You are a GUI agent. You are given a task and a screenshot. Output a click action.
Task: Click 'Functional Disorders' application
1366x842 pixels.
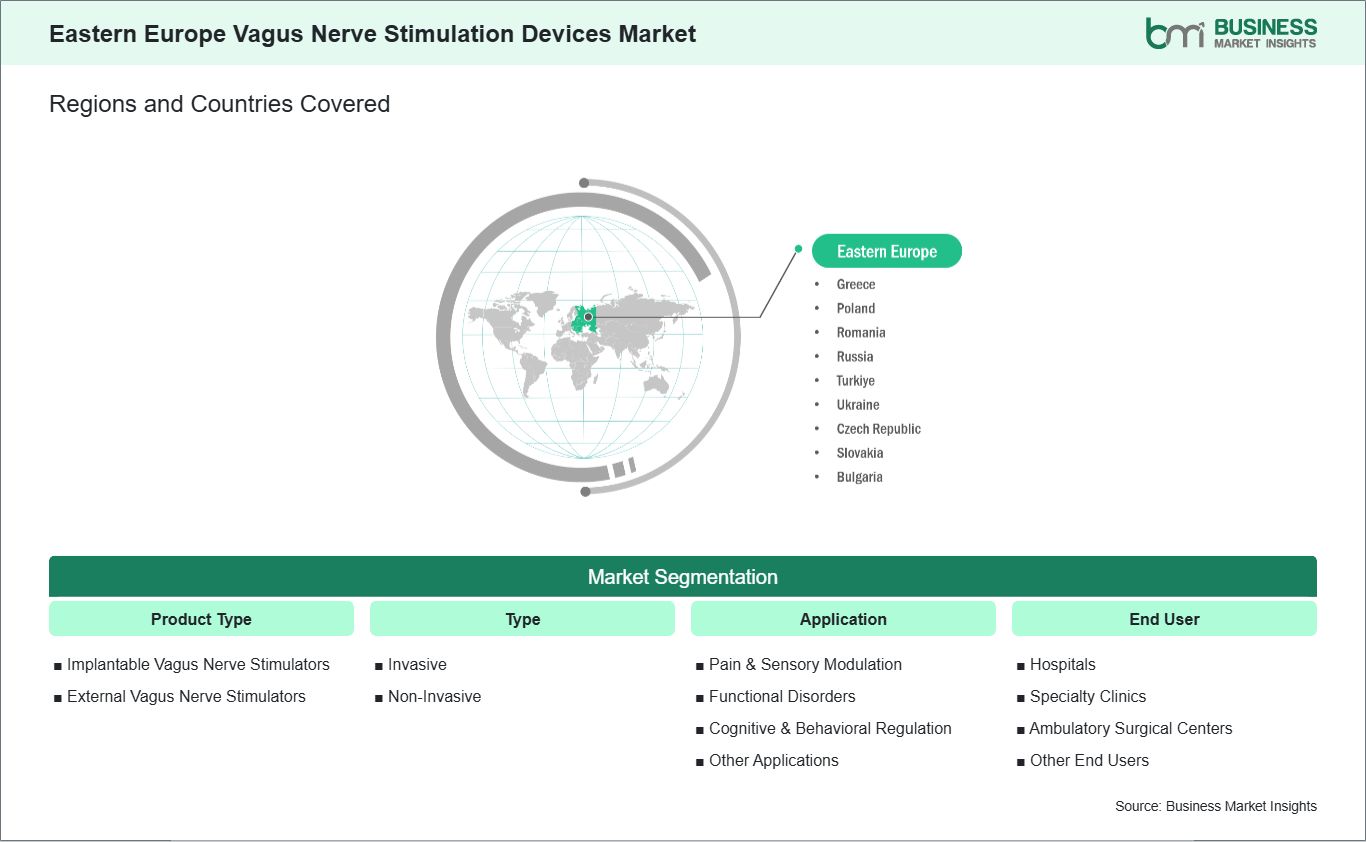click(782, 696)
